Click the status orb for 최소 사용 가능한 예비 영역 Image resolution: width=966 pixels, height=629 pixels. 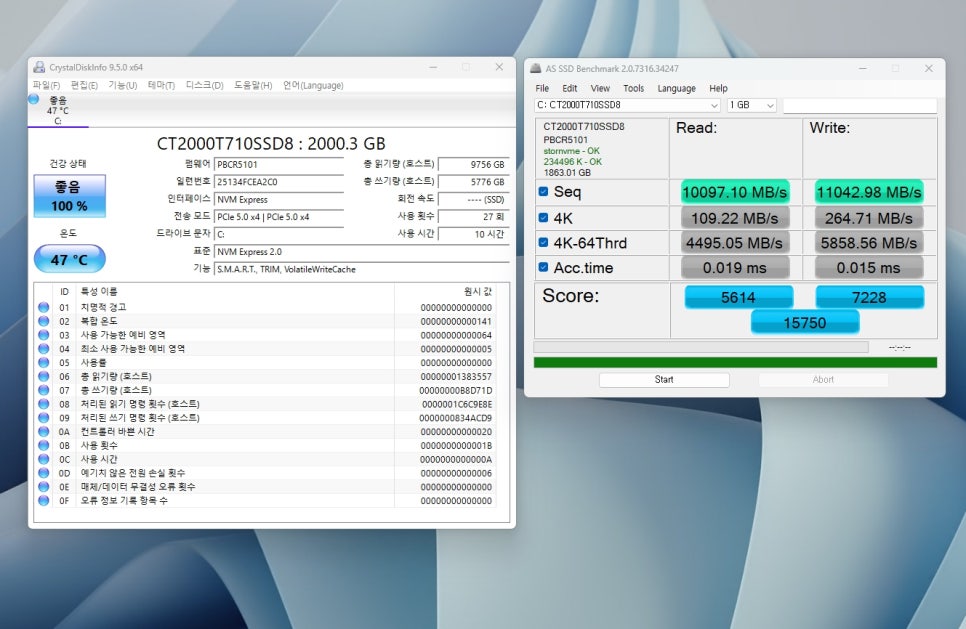[44, 349]
